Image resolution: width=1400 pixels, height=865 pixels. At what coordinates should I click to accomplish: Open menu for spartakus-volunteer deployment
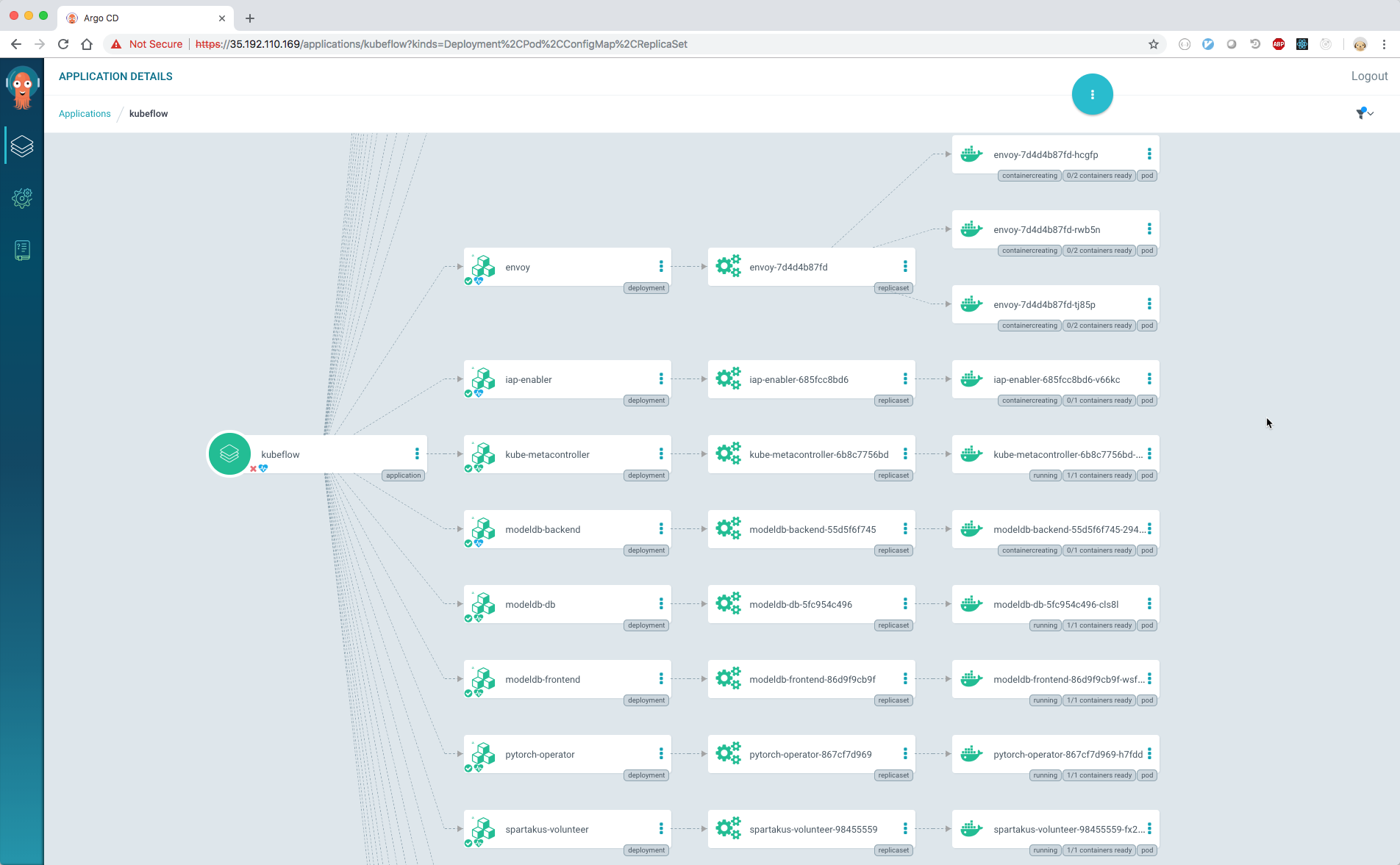[x=661, y=829]
